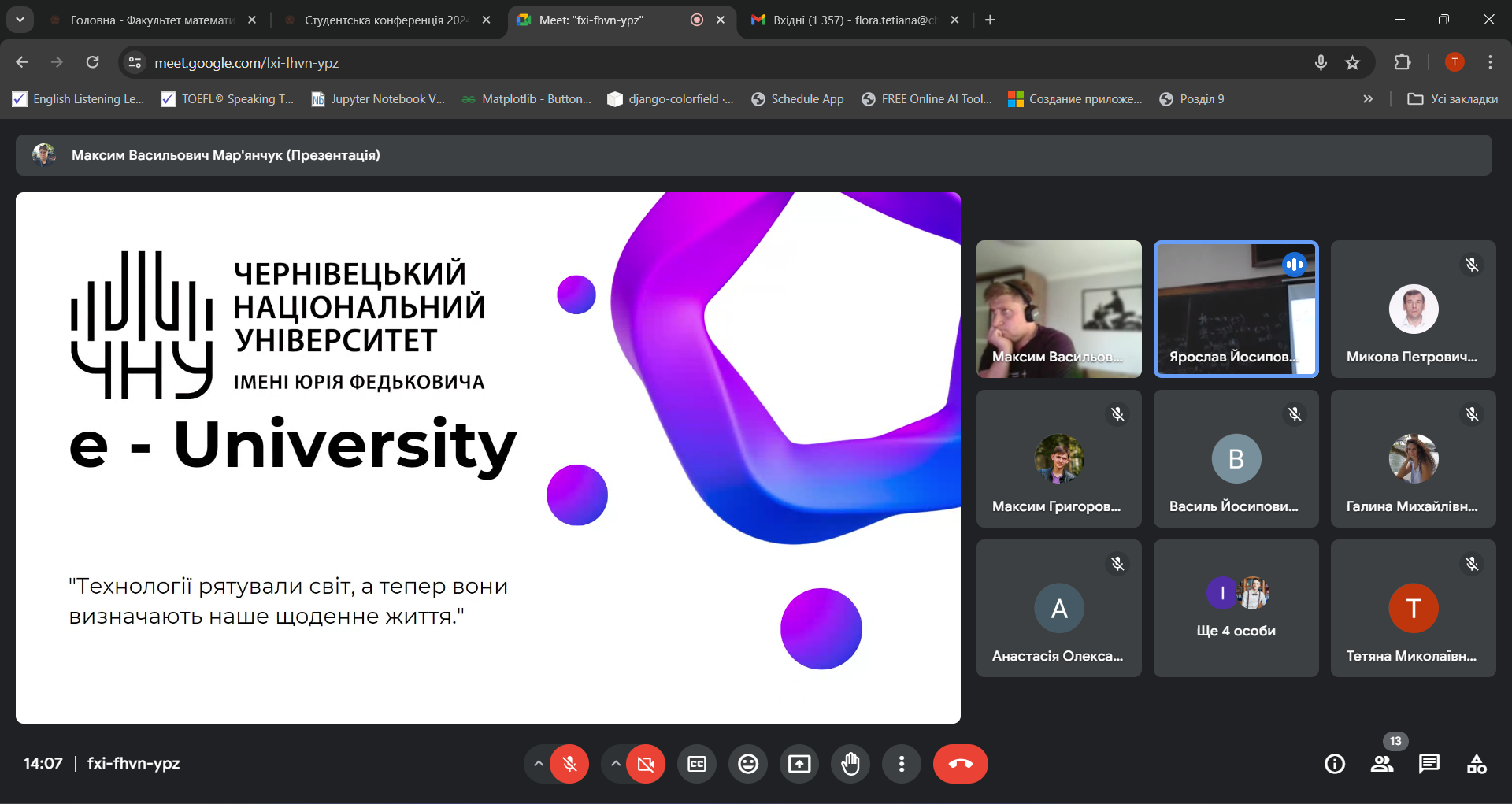Go back in browser history
Viewport: 1512px width, 804px height.
pos(22,62)
